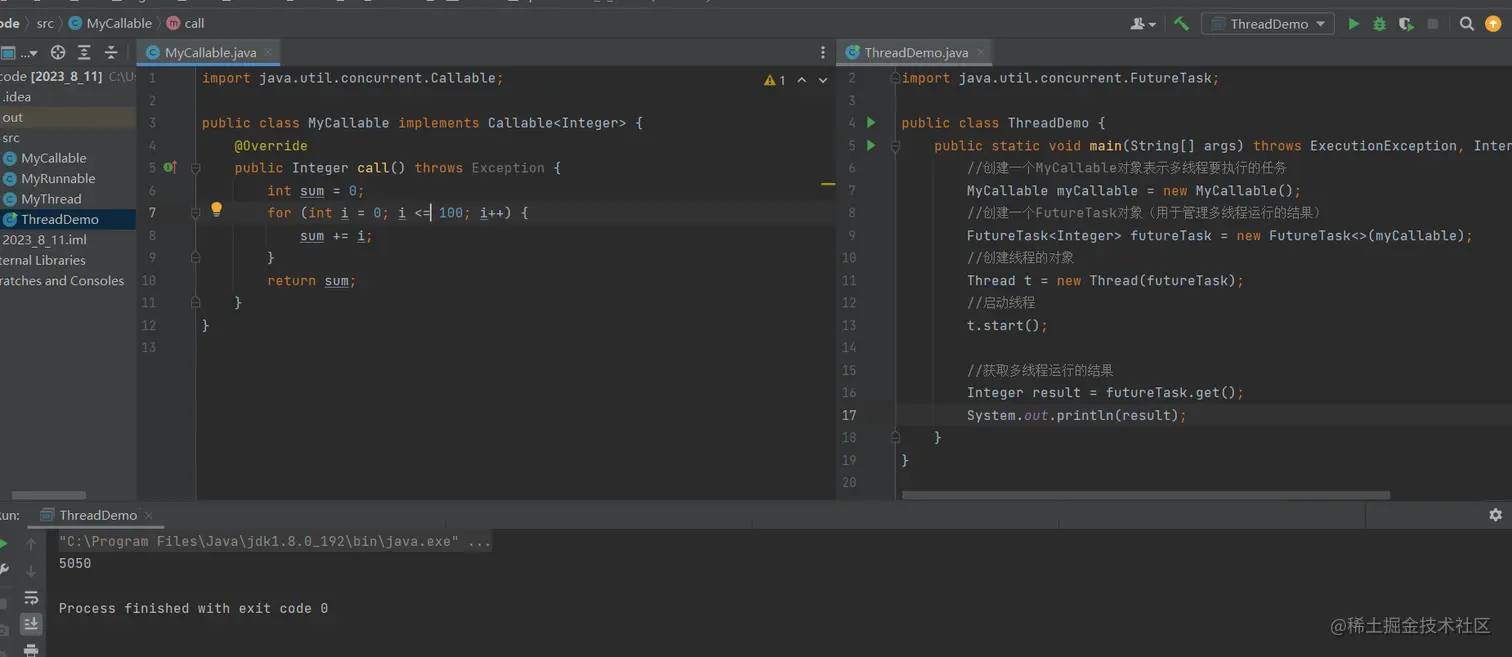Open editor tabs three-dot options menu
Image resolution: width=1512 pixels, height=657 pixels.
click(x=823, y=52)
